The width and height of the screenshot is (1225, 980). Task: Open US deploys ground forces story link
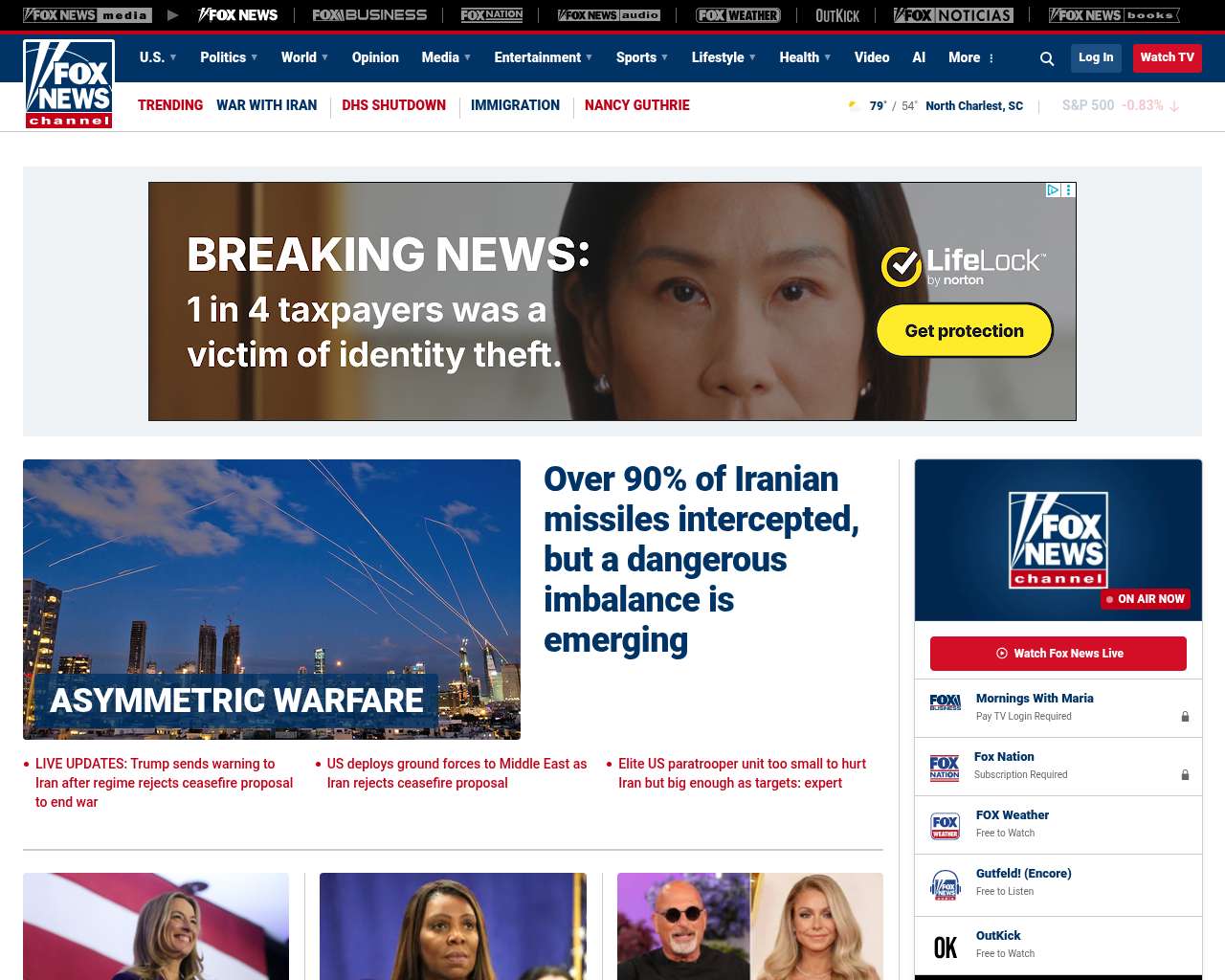[x=457, y=773]
